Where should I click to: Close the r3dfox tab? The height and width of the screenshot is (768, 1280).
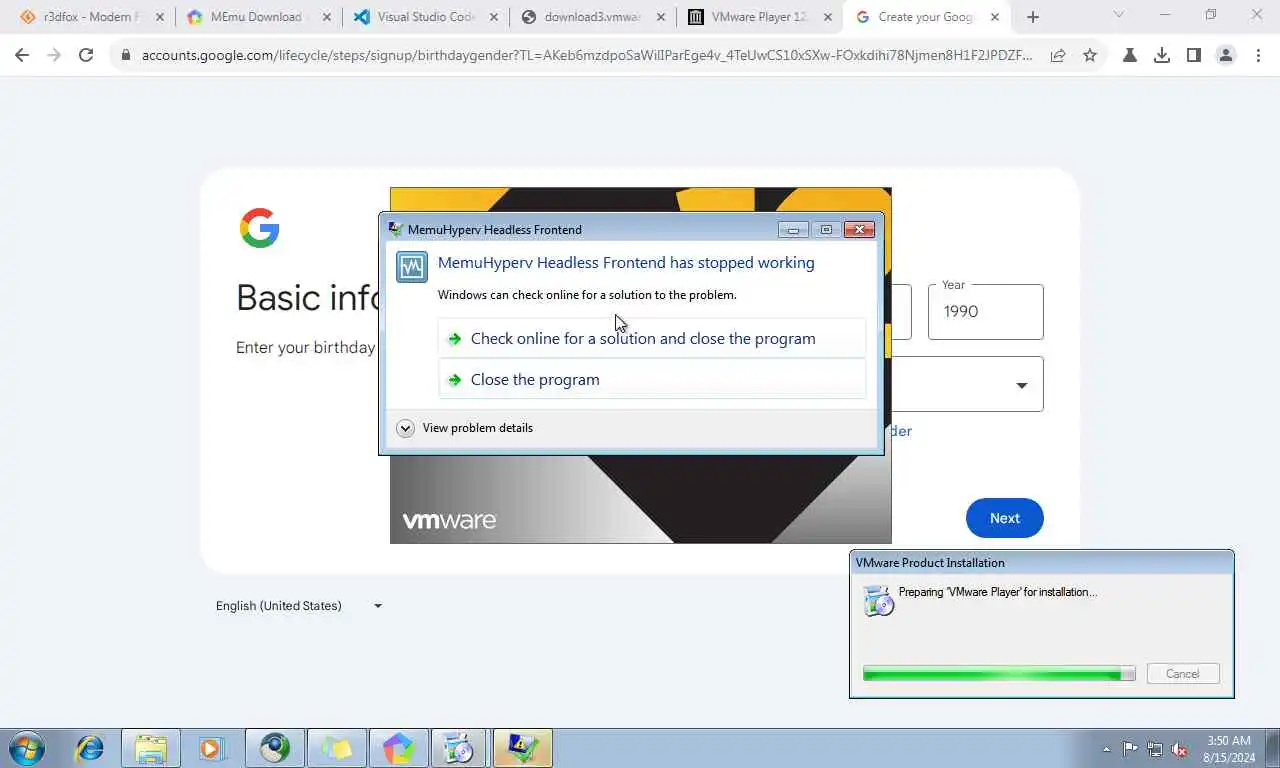(x=160, y=17)
